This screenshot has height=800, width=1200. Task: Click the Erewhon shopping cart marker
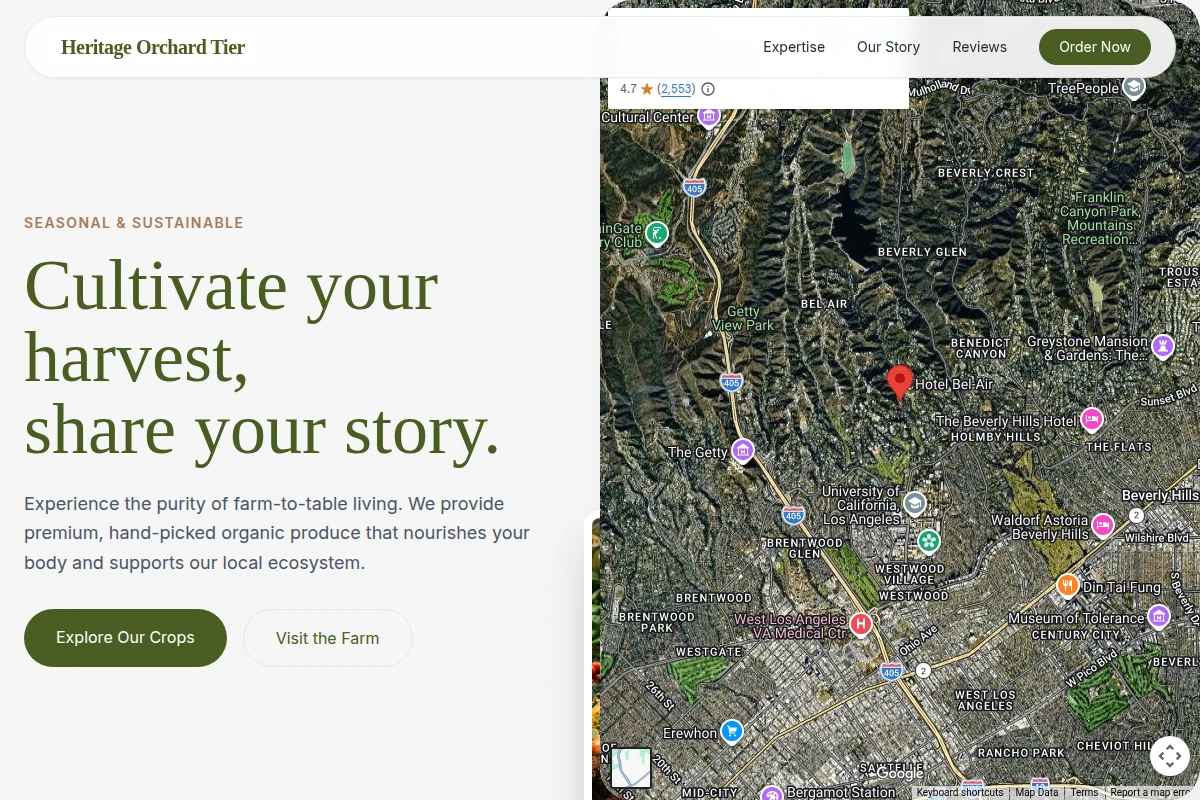tap(732, 732)
